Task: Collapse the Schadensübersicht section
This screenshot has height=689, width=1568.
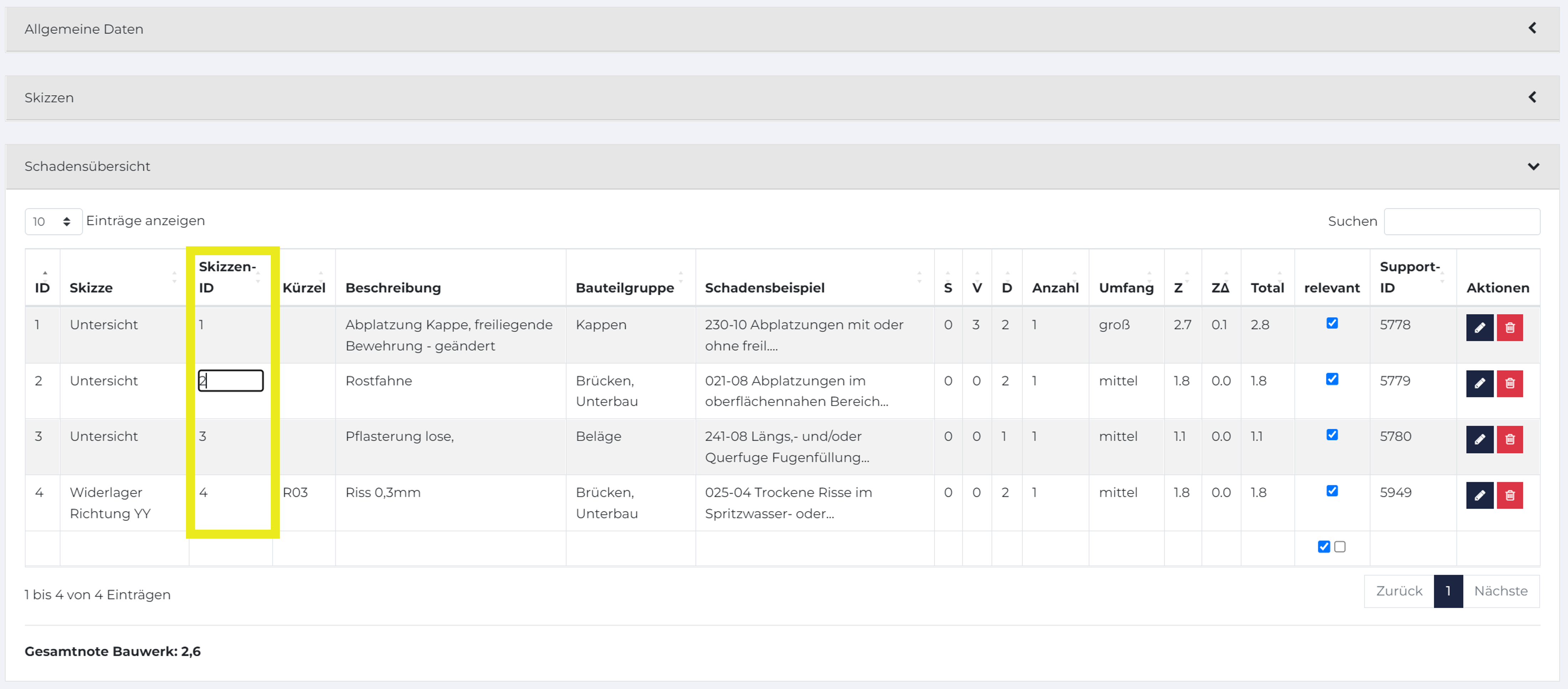Action: pyautogui.click(x=1533, y=166)
